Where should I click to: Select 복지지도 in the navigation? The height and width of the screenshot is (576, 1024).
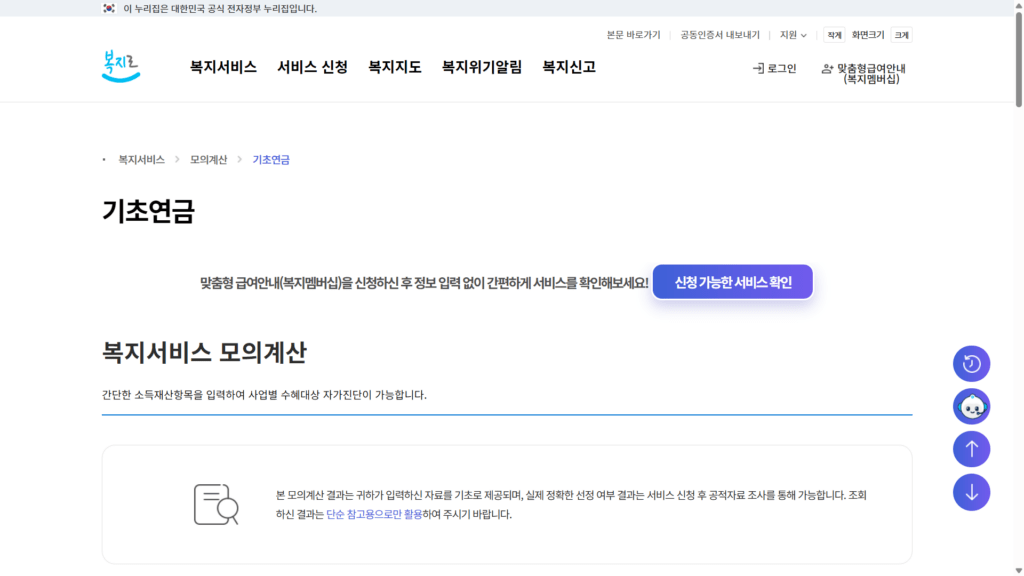click(x=394, y=67)
